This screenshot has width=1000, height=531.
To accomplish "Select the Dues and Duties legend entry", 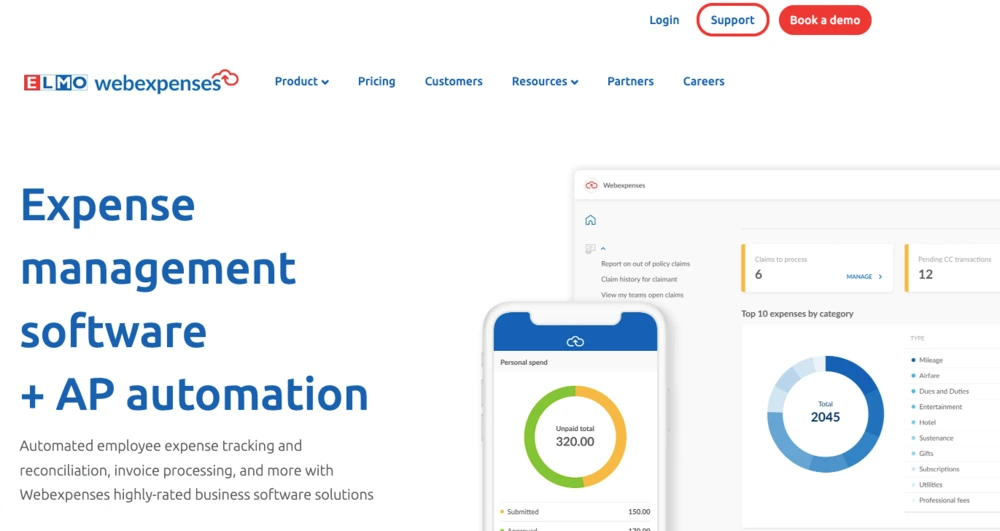I will click(940, 391).
